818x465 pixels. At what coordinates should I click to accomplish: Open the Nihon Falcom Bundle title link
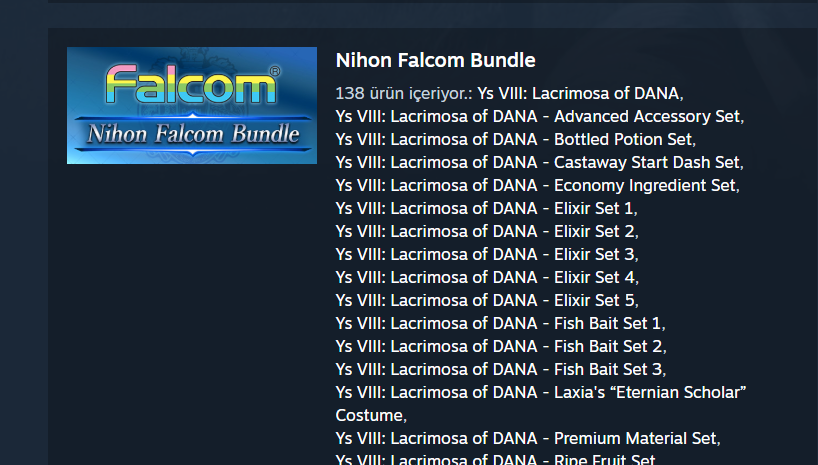tap(435, 60)
